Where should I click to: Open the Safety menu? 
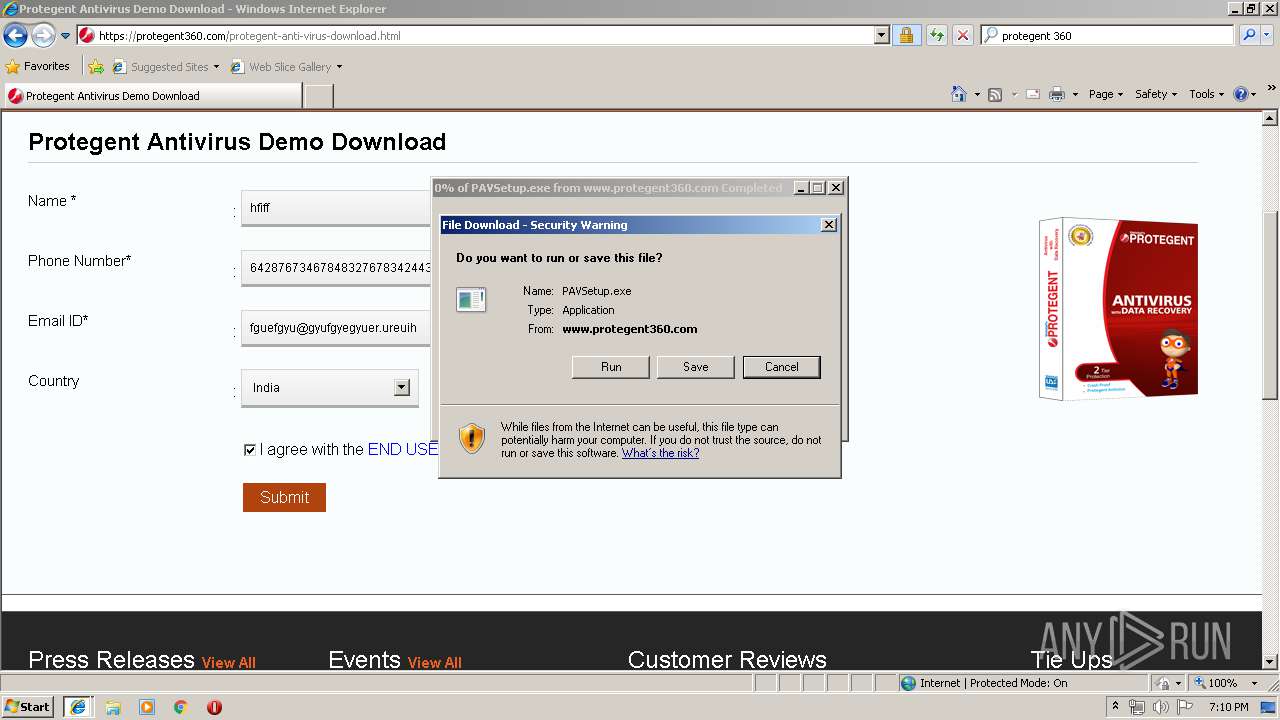pyautogui.click(x=1156, y=94)
